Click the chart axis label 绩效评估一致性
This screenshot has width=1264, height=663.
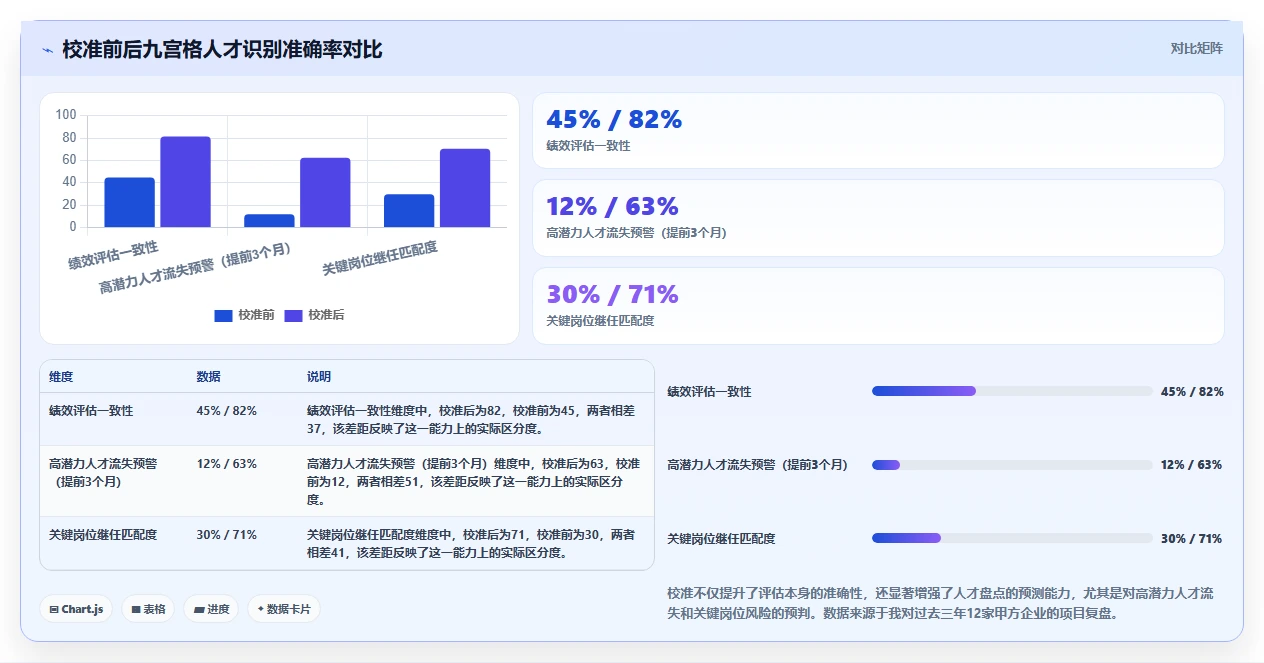pos(113,255)
